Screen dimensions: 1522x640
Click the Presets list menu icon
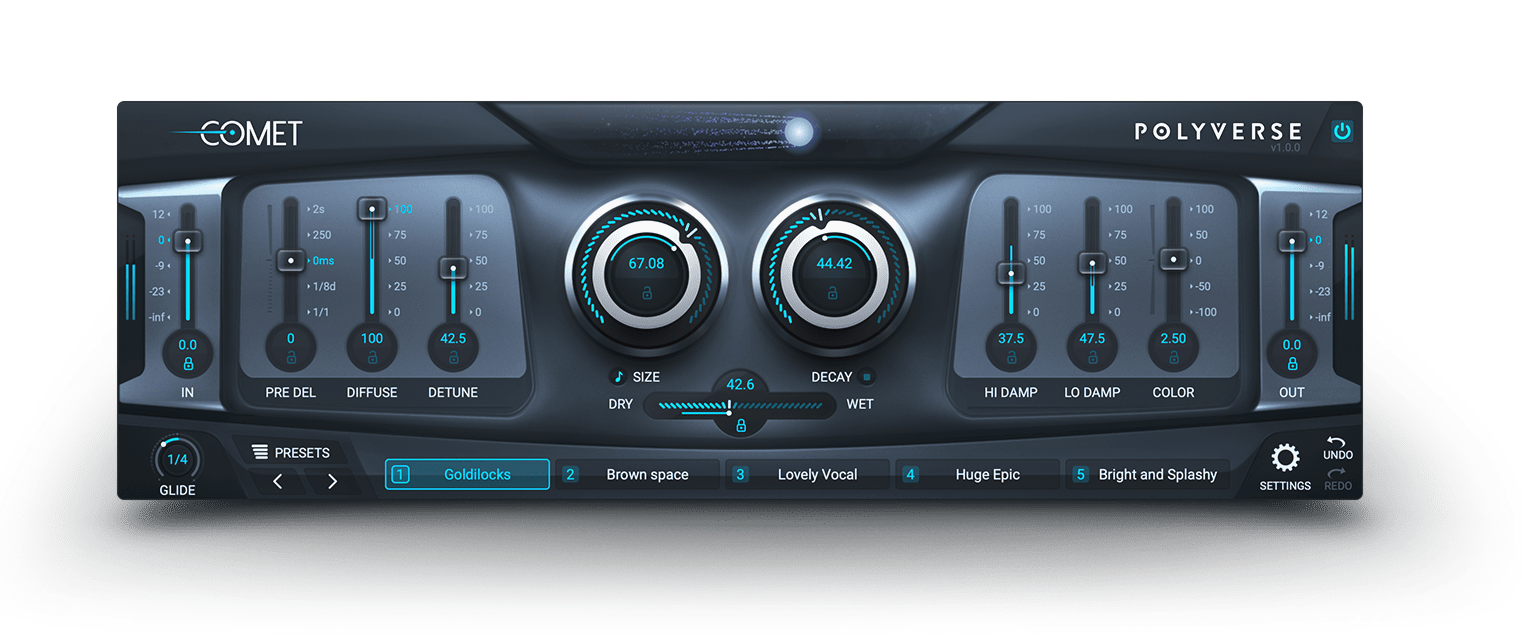(x=260, y=452)
